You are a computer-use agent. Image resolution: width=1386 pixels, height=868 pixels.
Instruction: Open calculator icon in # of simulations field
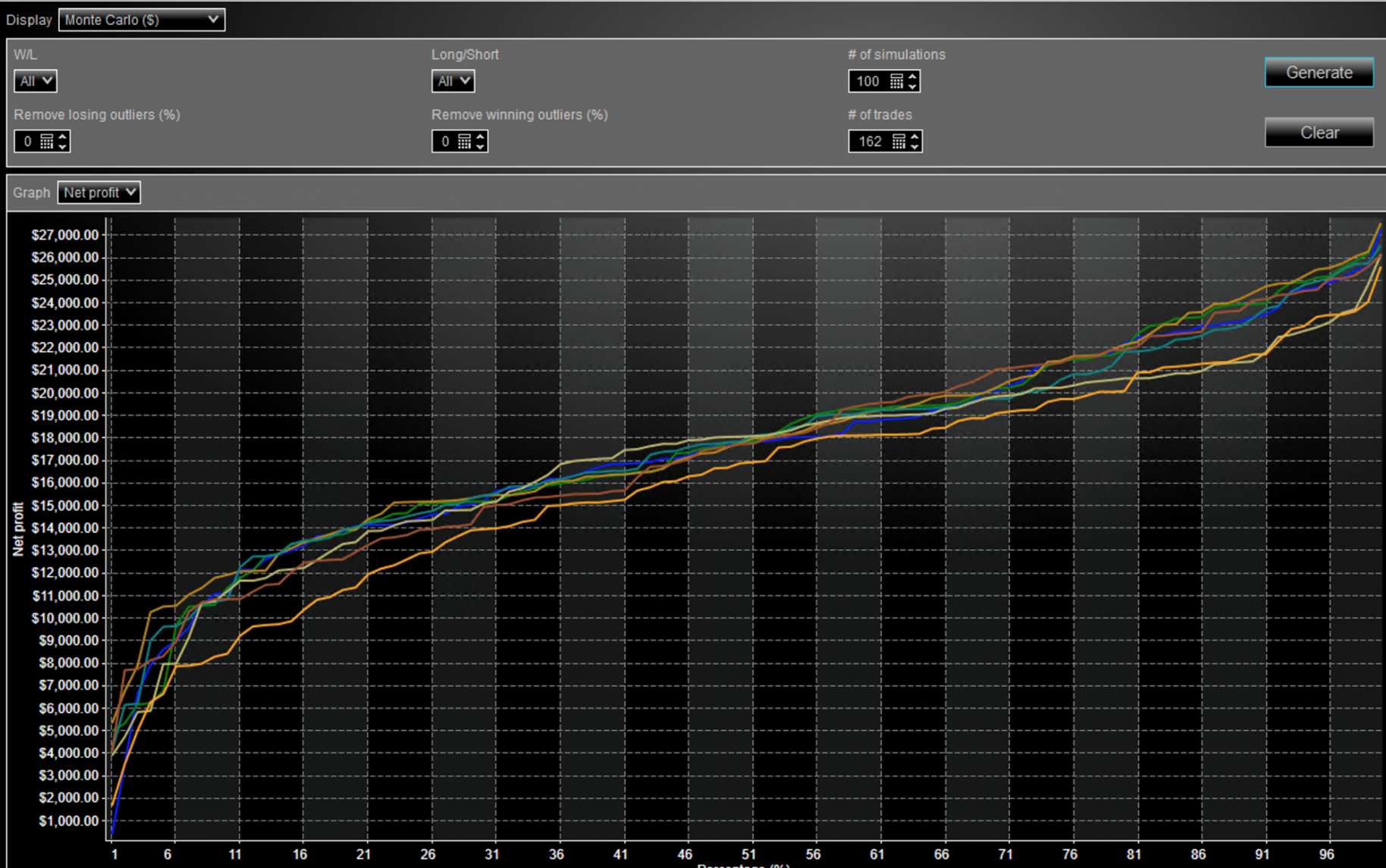(x=896, y=81)
